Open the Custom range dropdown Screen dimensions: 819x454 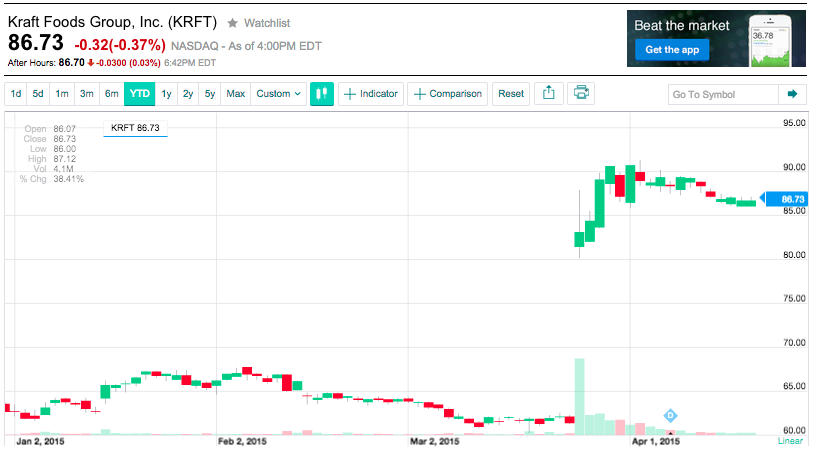coord(279,94)
